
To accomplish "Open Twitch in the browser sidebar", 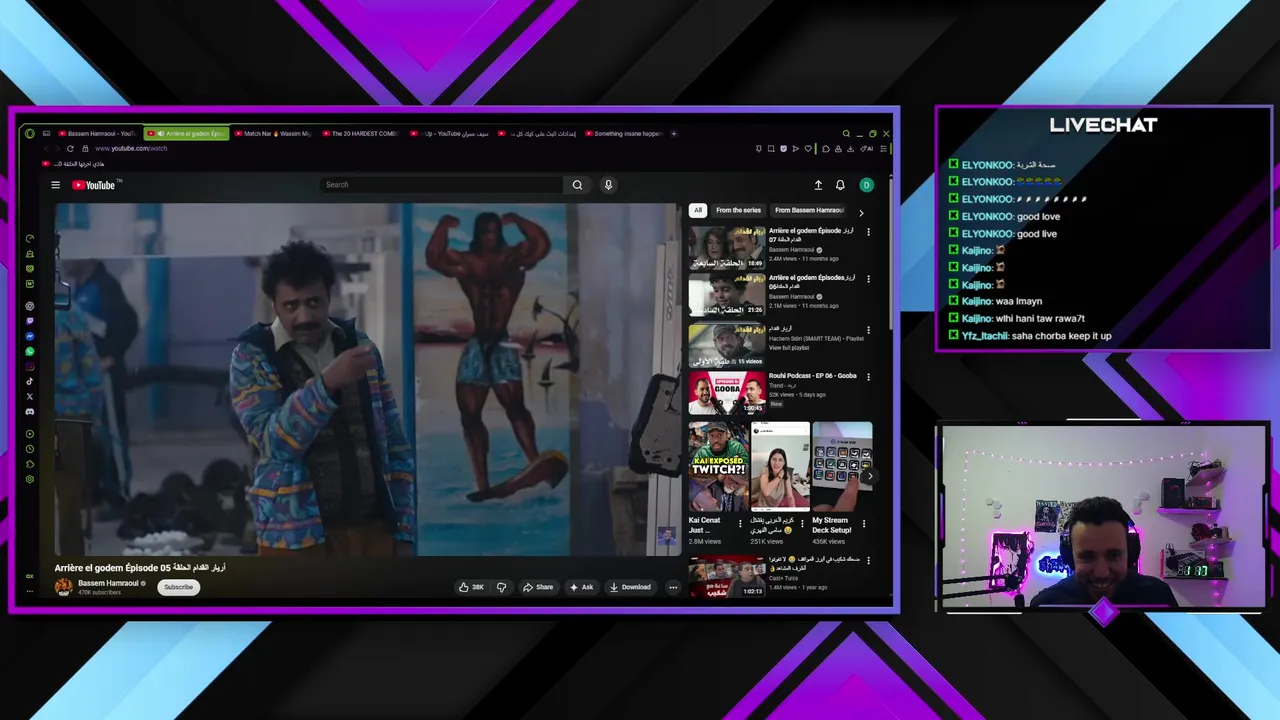I will tap(30, 321).
